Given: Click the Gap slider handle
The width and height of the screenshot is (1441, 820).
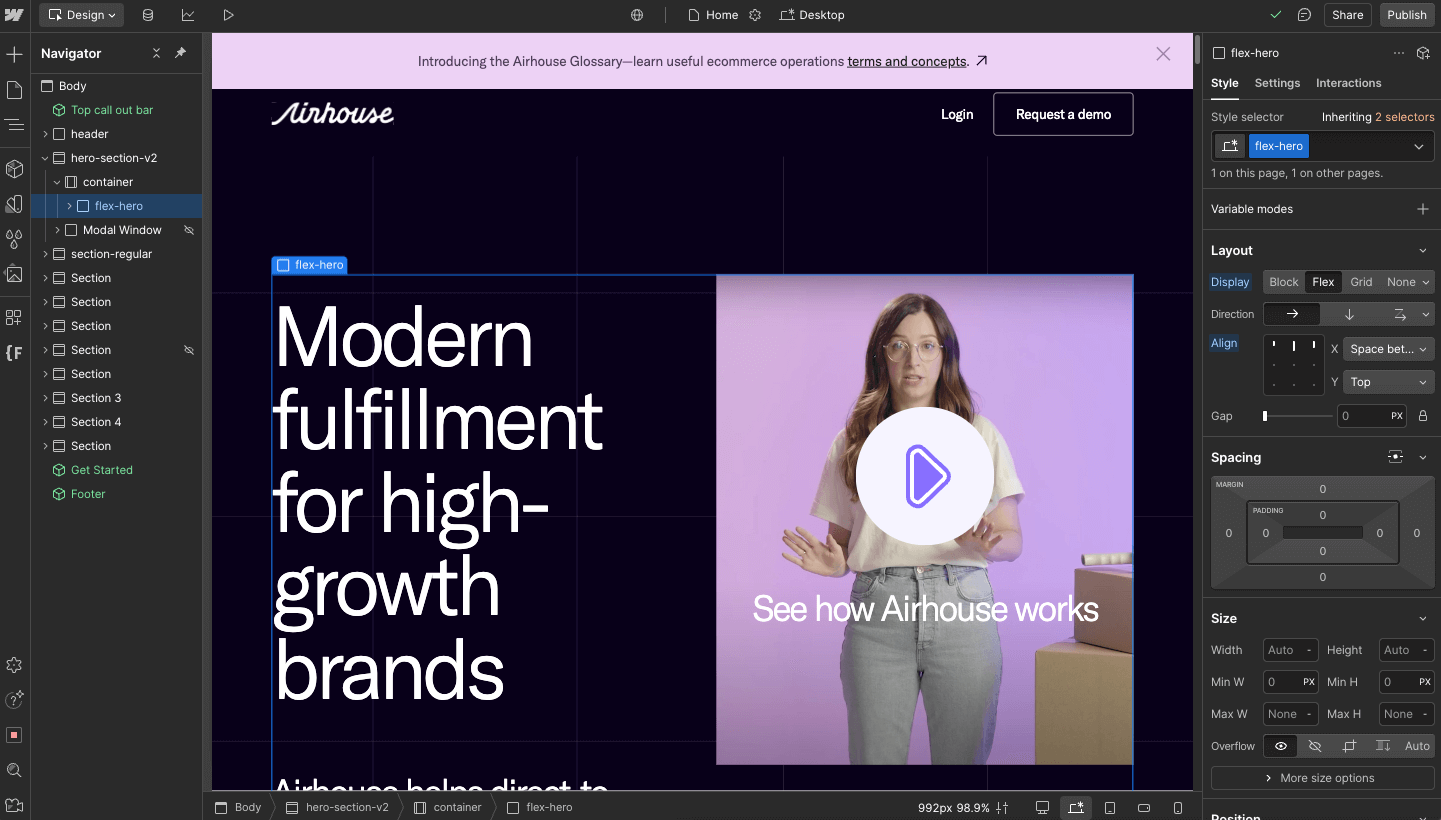Looking at the screenshot, I should [x=1265, y=416].
